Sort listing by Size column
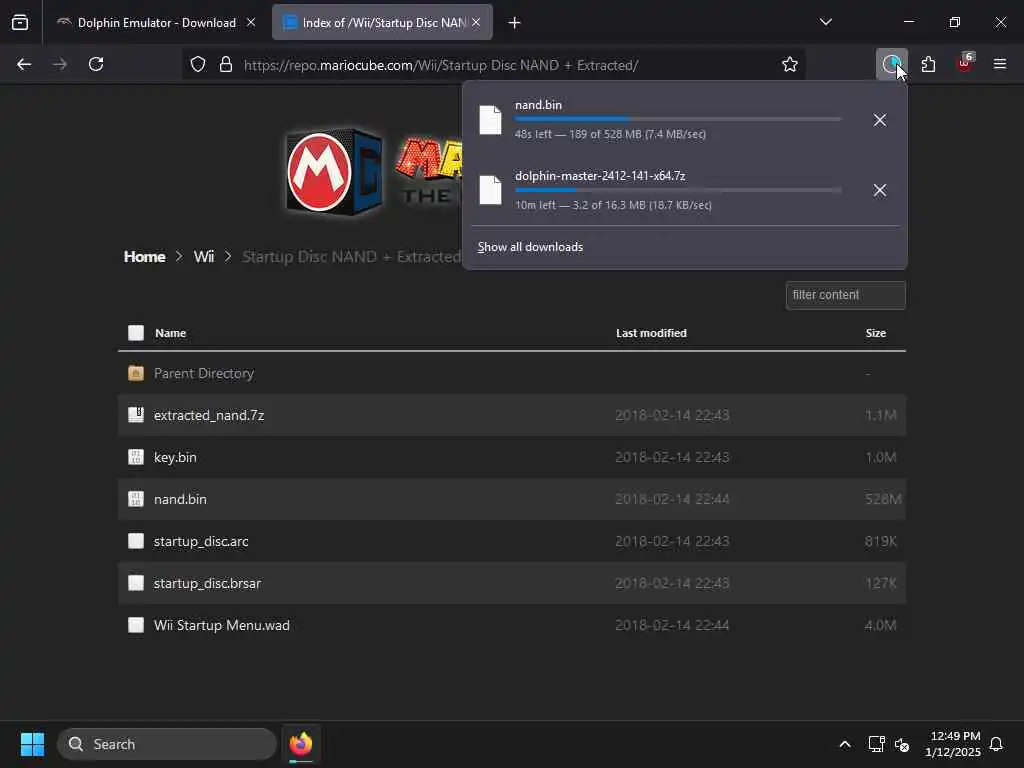The image size is (1024, 768). tap(876, 333)
